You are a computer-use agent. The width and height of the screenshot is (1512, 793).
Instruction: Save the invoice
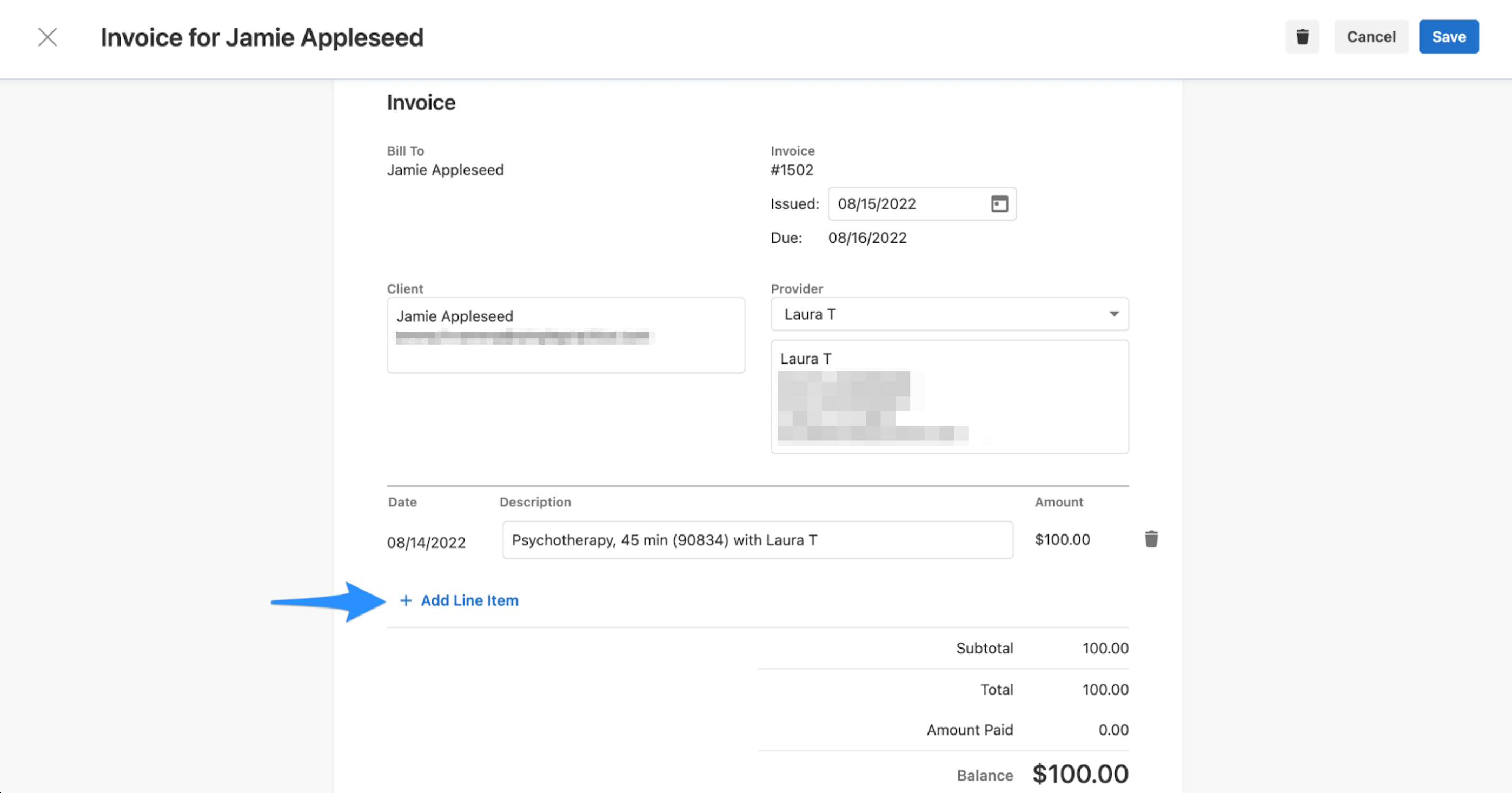(x=1449, y=37)
